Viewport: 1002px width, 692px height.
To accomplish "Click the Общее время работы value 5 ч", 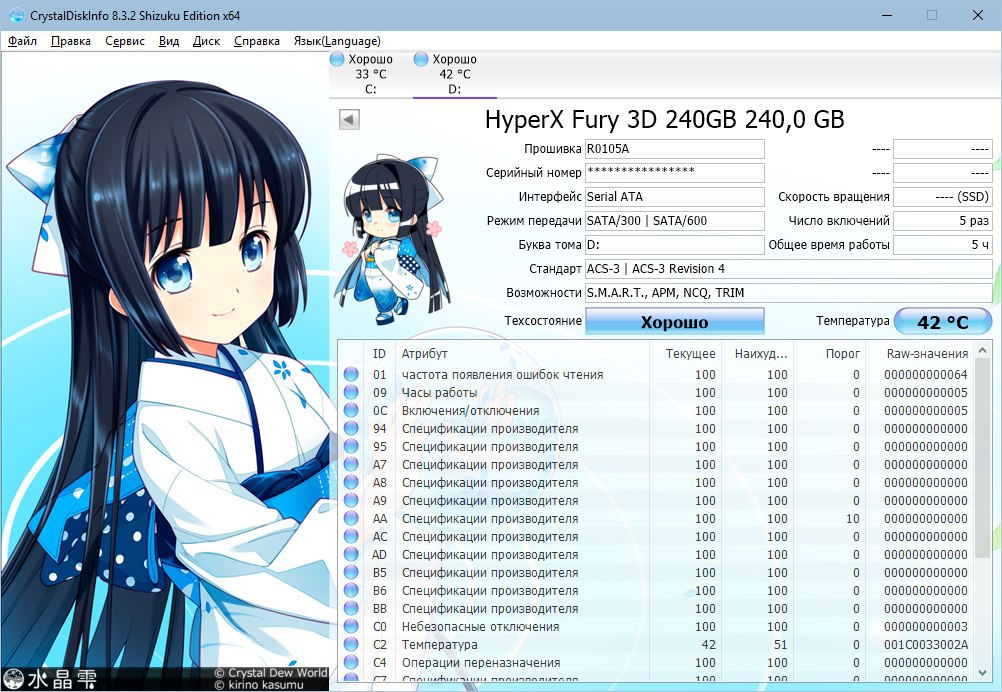I will (943, 245).
